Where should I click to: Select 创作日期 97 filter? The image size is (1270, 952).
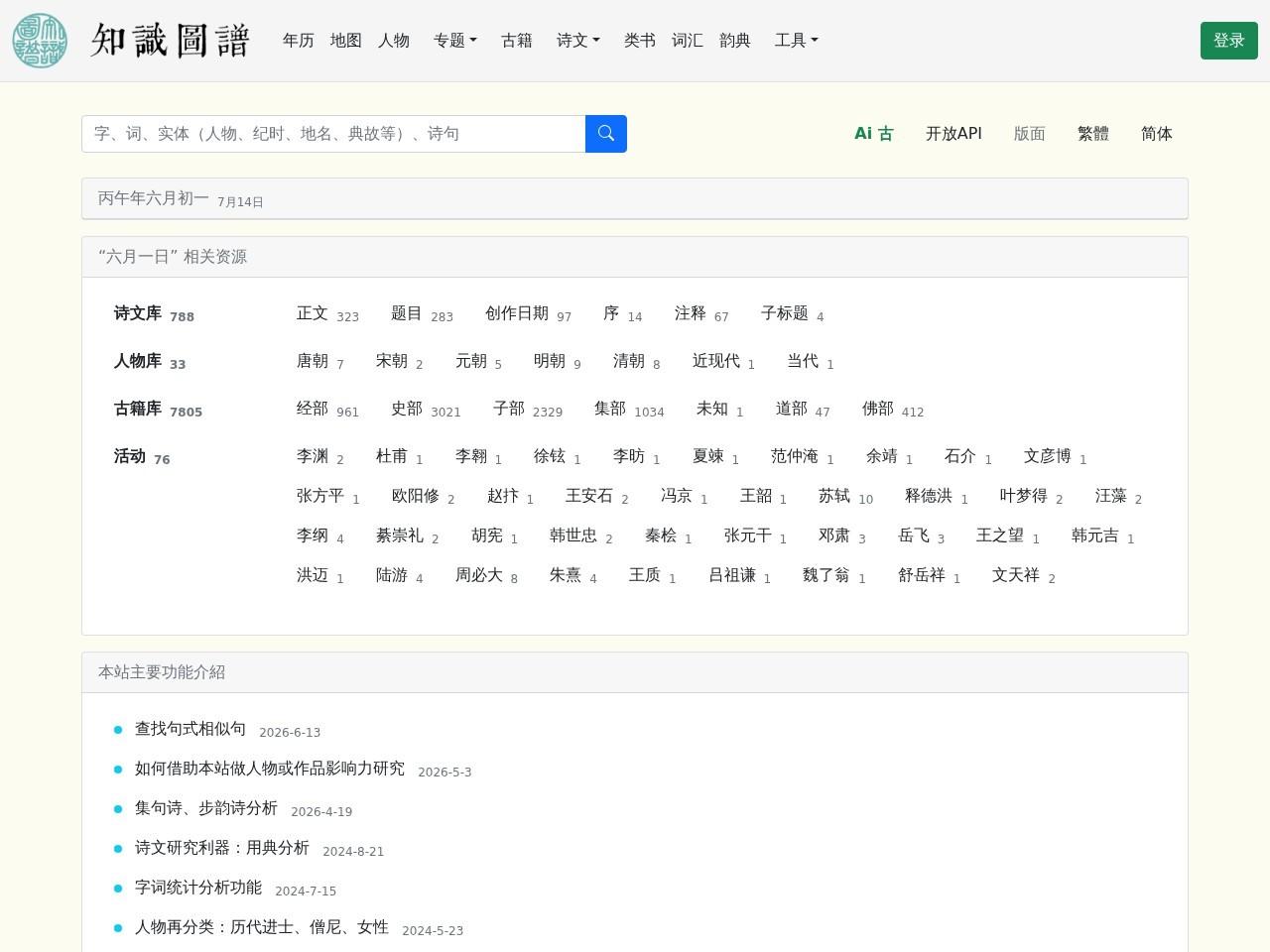coord(528,313)
